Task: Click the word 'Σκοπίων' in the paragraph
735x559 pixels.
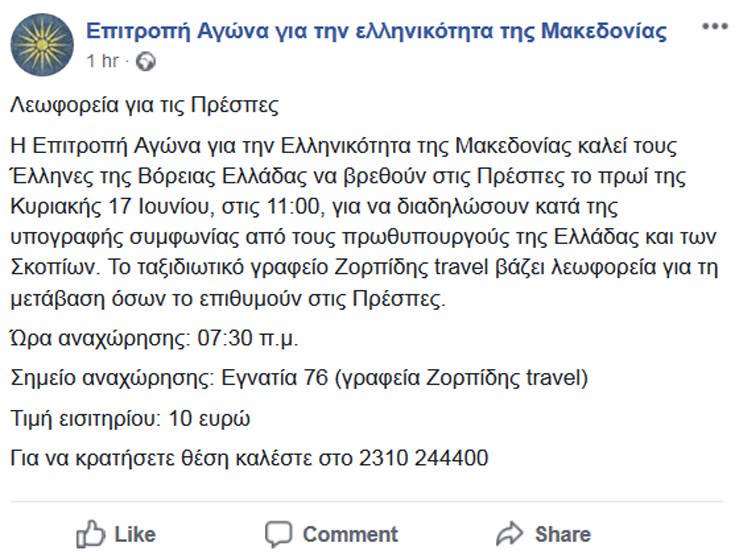Action: (55, 268)
